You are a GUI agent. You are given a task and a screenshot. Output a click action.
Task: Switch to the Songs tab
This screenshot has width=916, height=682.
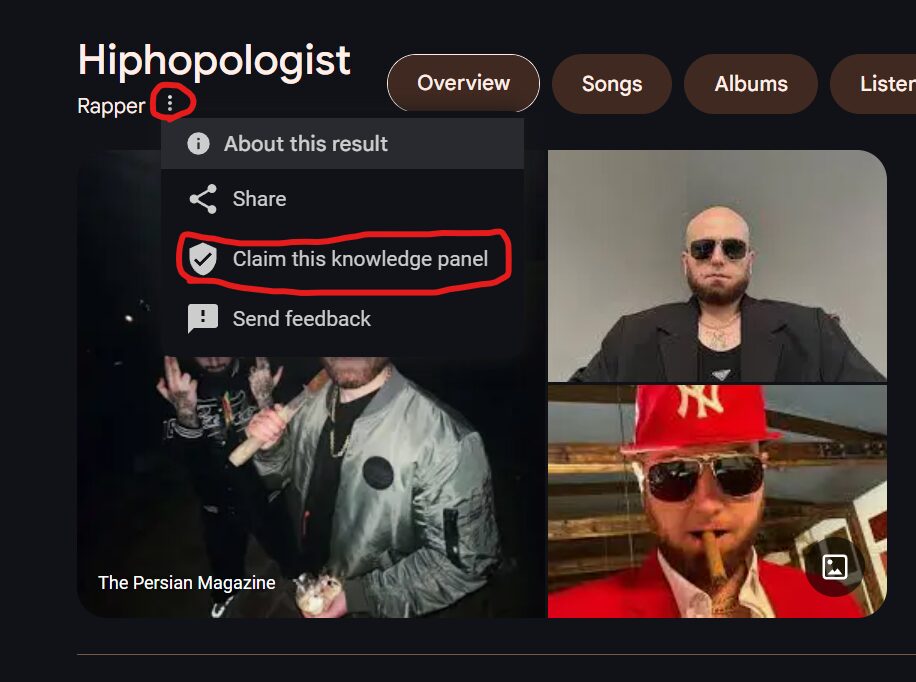coord(612,84)
